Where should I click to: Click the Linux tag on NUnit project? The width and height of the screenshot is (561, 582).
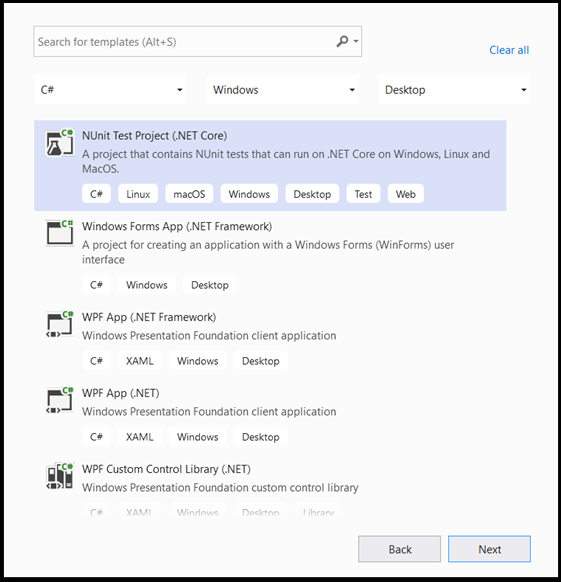(x=138, y=194)
